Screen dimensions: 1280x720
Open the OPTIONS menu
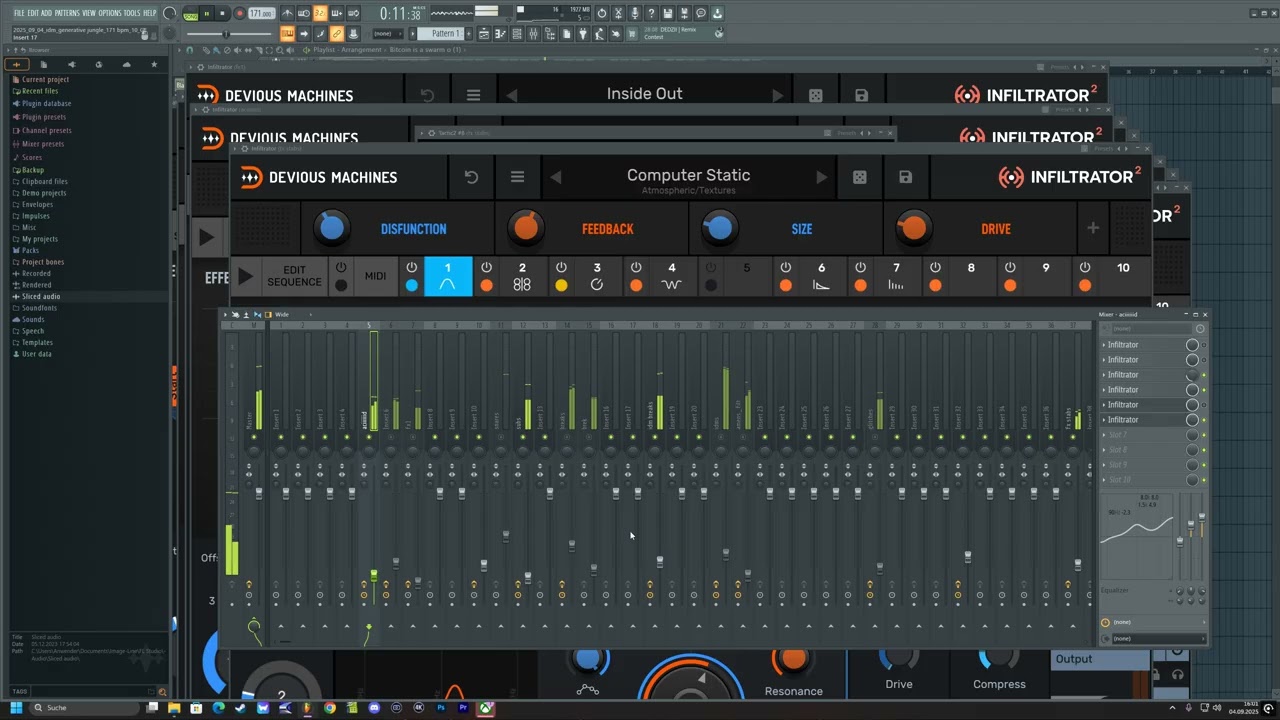(x=109, y=13)
